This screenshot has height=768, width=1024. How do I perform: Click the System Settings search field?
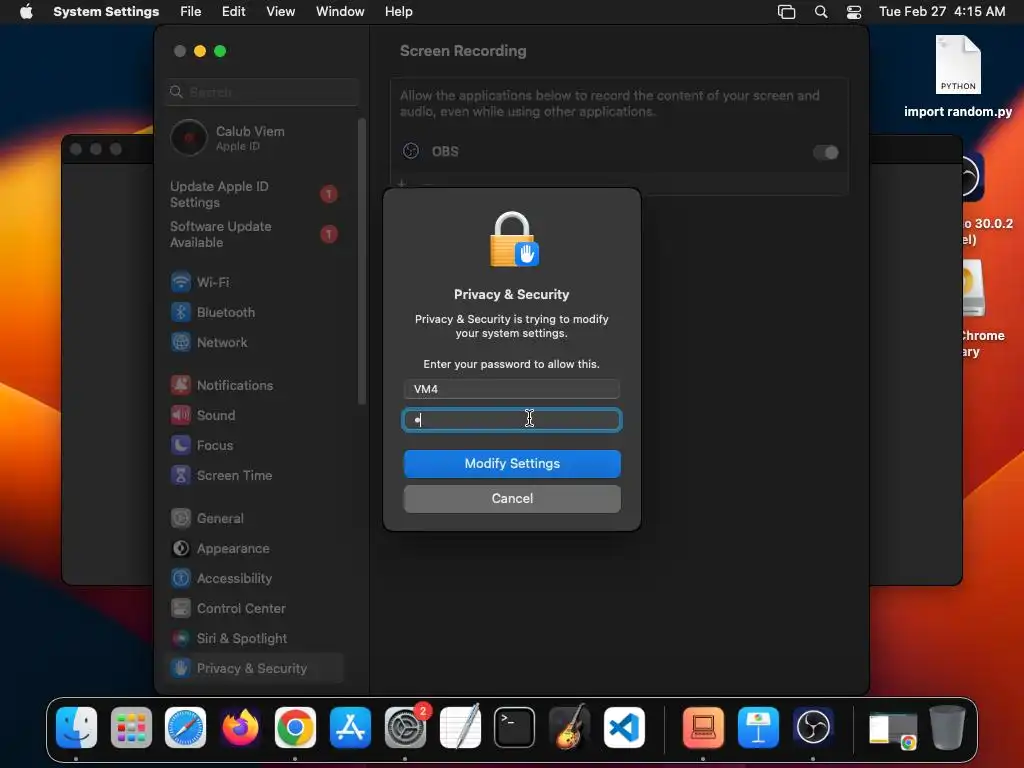262,92
